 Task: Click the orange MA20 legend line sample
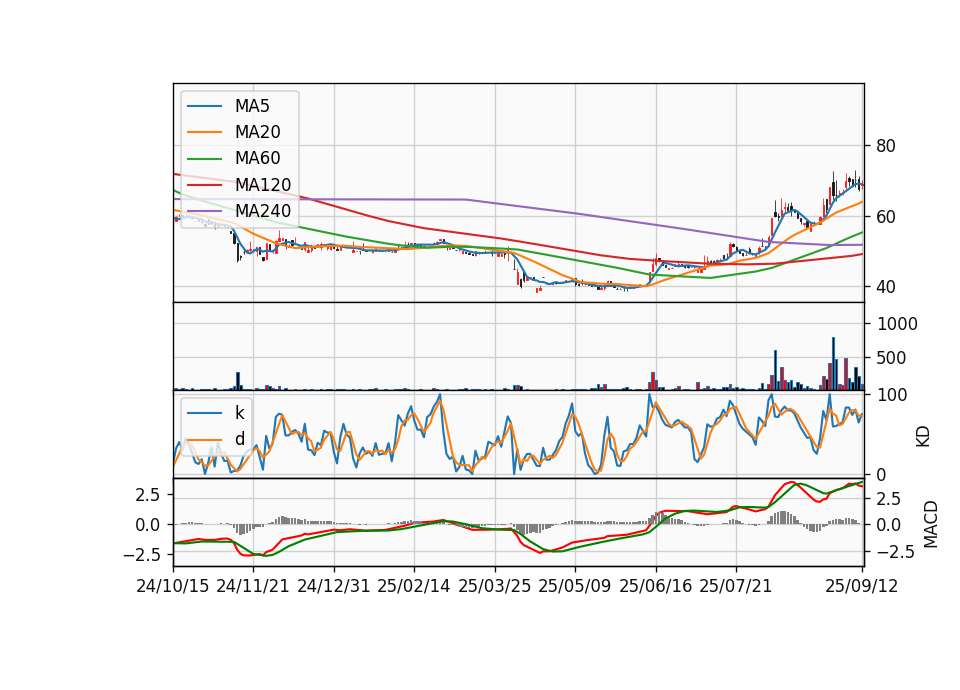(x=204, y=132)
